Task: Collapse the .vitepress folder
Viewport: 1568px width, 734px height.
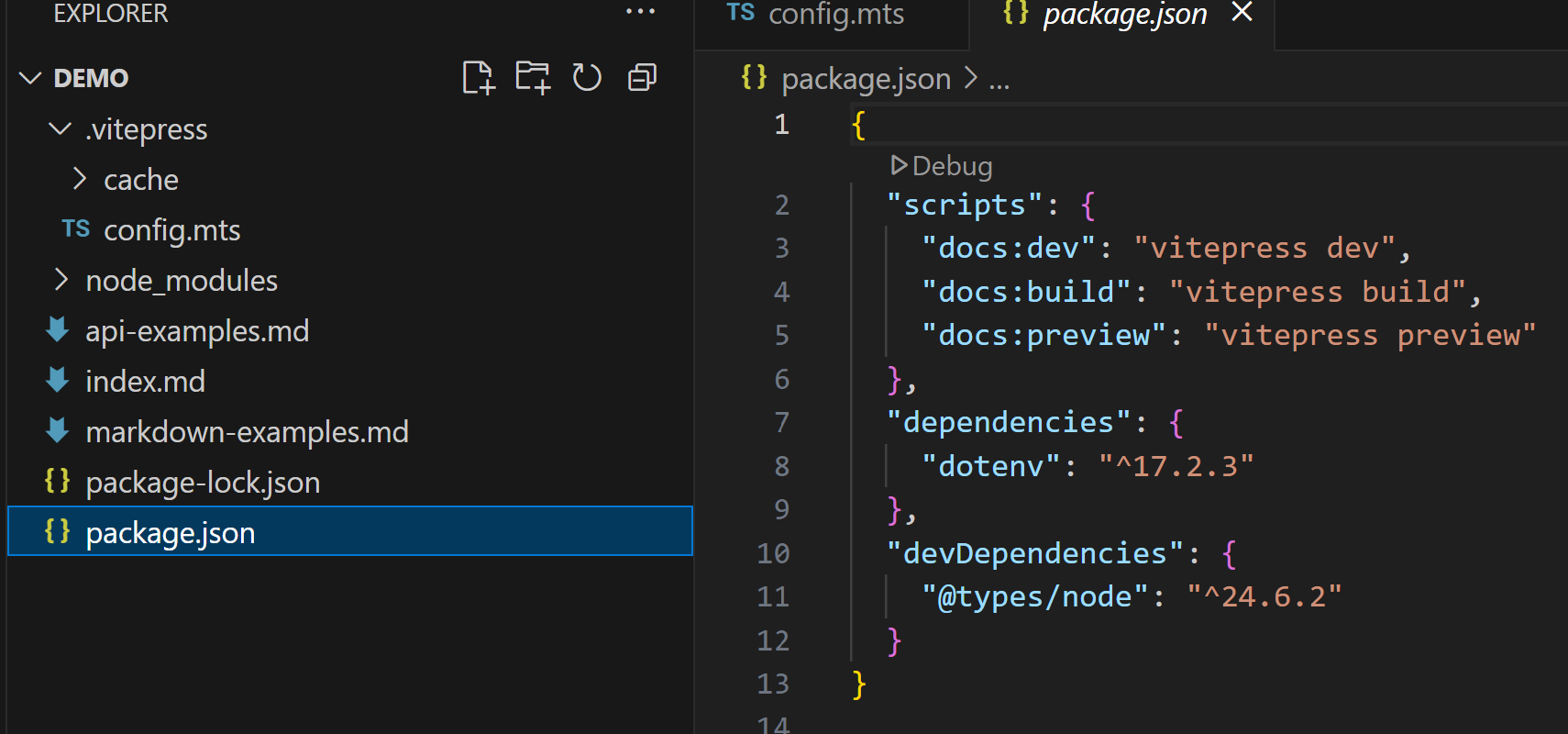Action: [x=61, y=128]
